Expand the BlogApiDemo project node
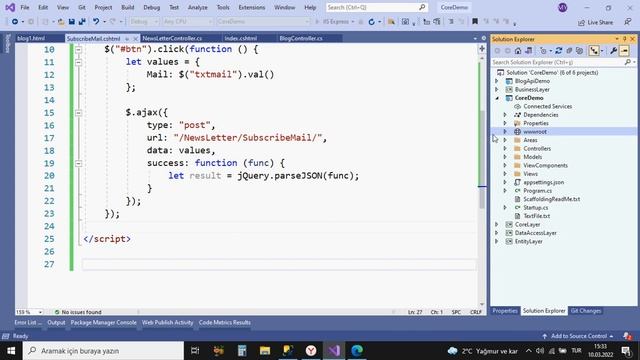This screenshot has width=640, height=360. 497,81
